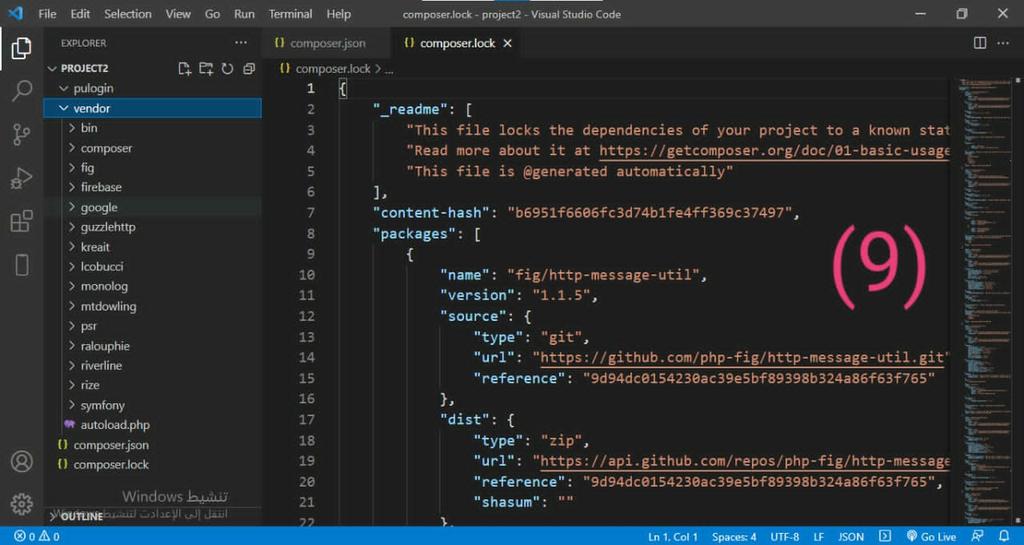Viewport: 1024px width, 545px height.
Task: Open Explorer more actions ellipsis
Action: [x=241, y=42]
